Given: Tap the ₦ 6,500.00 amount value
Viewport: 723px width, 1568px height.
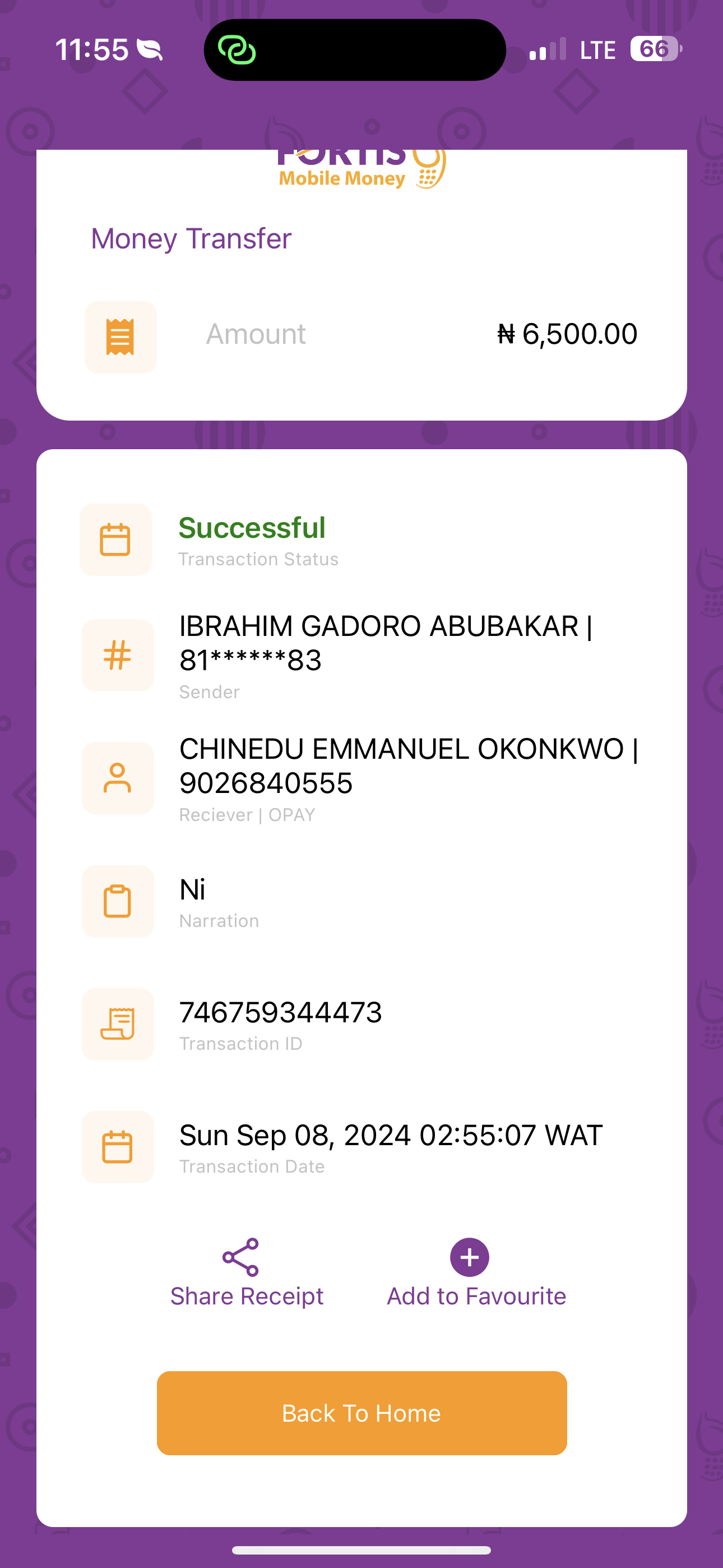Looking at the screenshot, I should pos(567,334).
